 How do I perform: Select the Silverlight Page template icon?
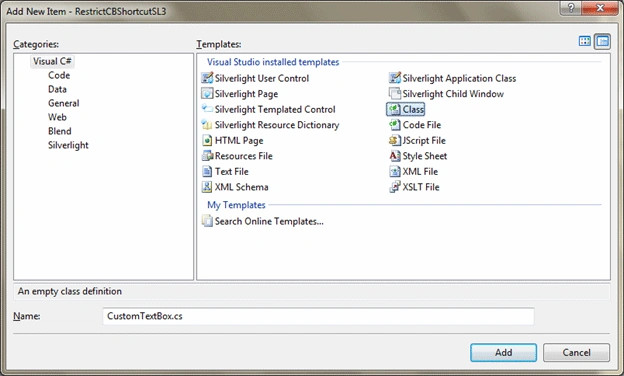pyautogui.click(x=207, y=94)
